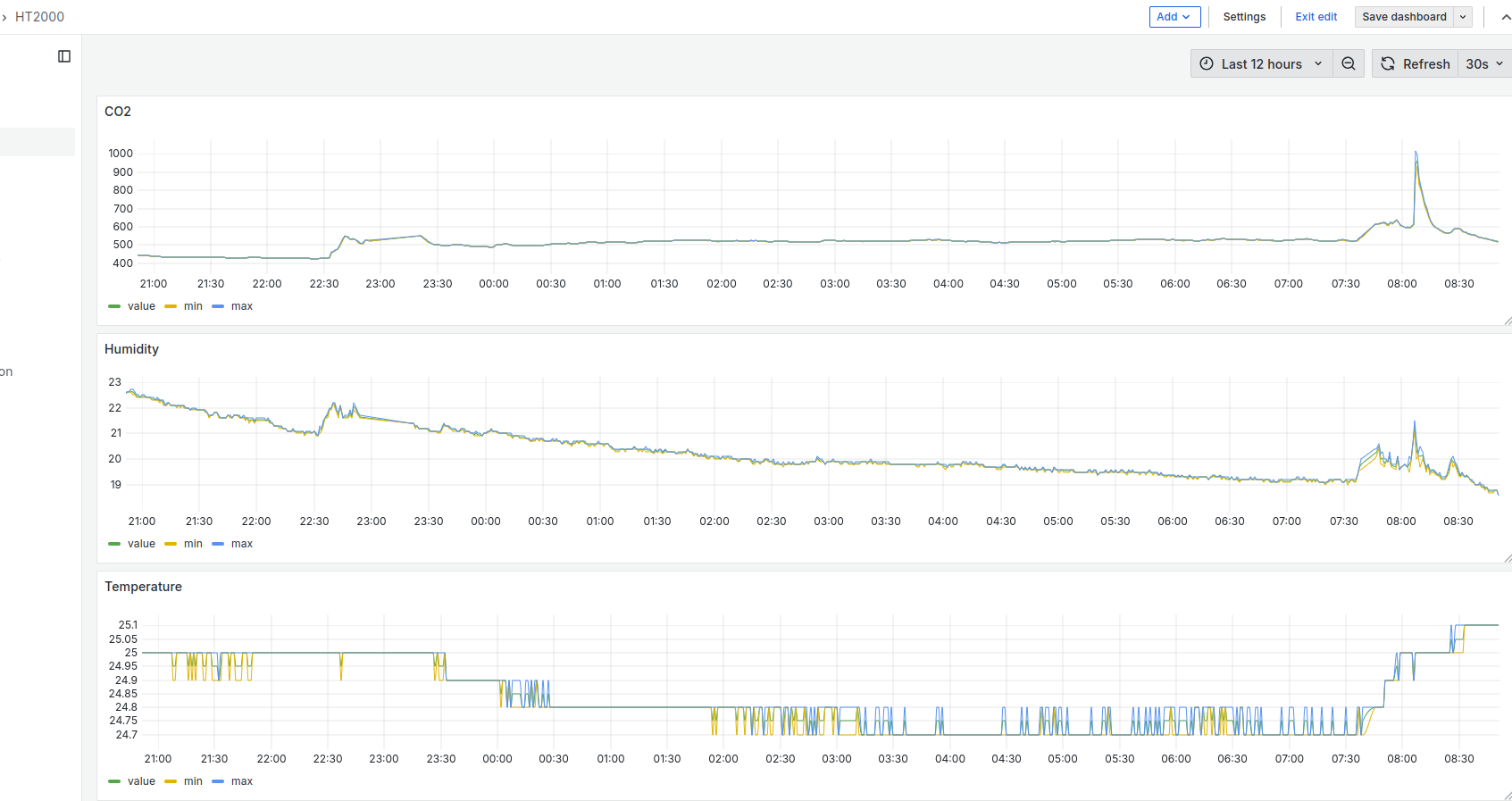The image size is (1512, 801).
Task: Open the Last 12 hours time picker
Action: (1262, 63)
